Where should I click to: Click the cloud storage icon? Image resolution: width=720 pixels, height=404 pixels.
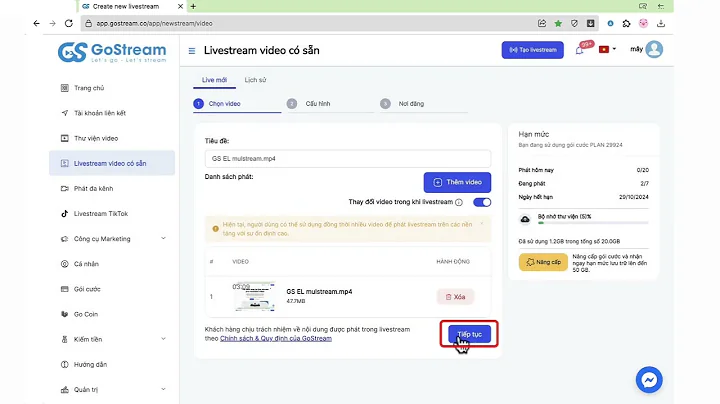pos(525,219)
